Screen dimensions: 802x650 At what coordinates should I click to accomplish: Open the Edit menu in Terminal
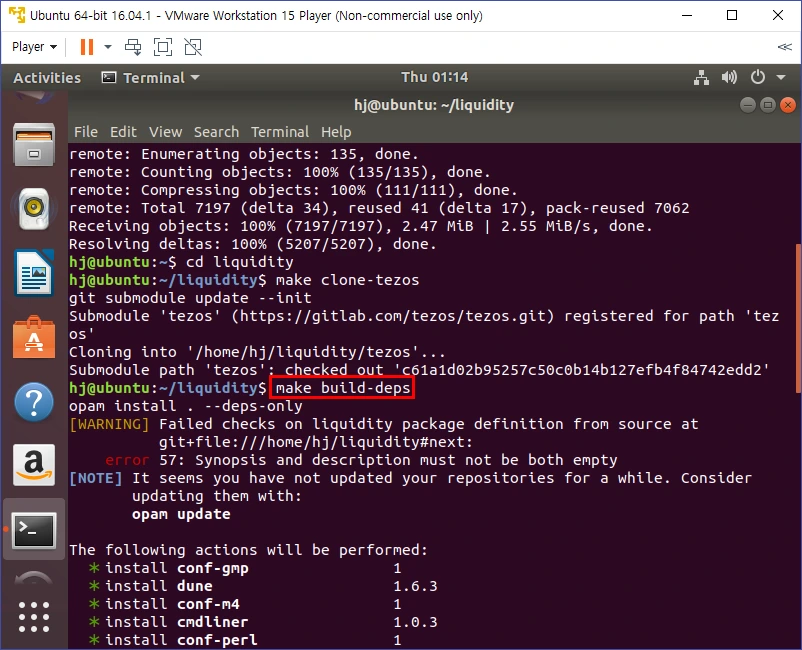coord(123,132)
